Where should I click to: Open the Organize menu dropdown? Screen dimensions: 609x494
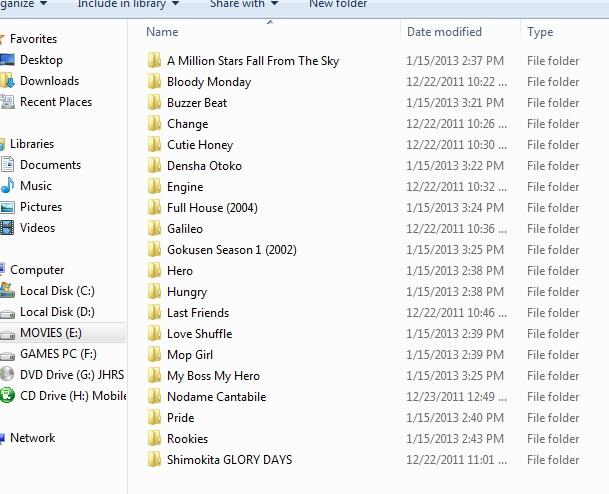pos(23,4)
